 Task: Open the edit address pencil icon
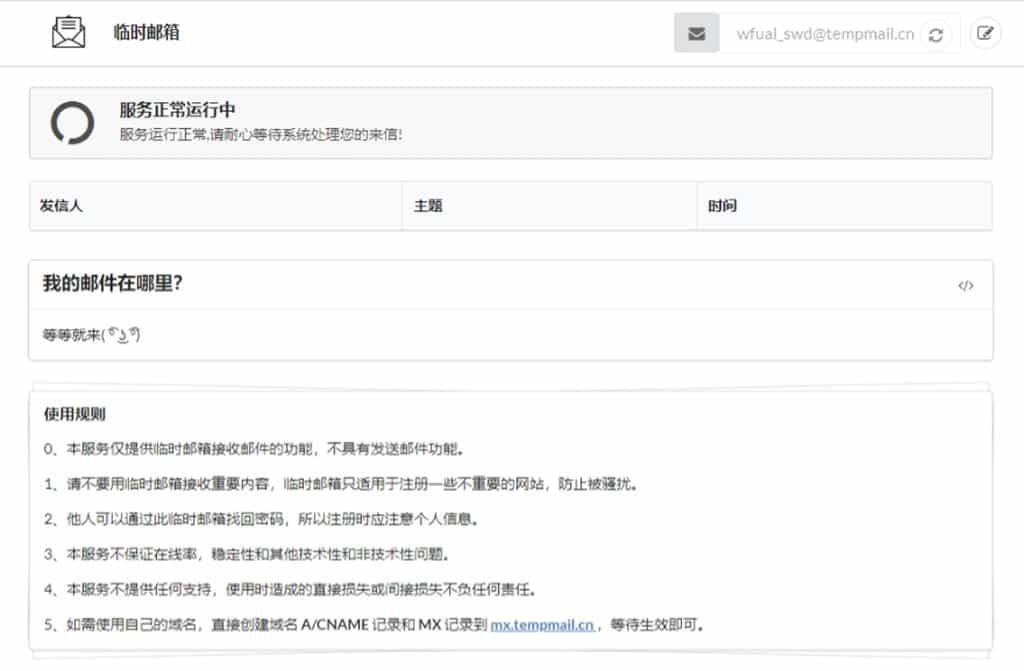(985, 33)
